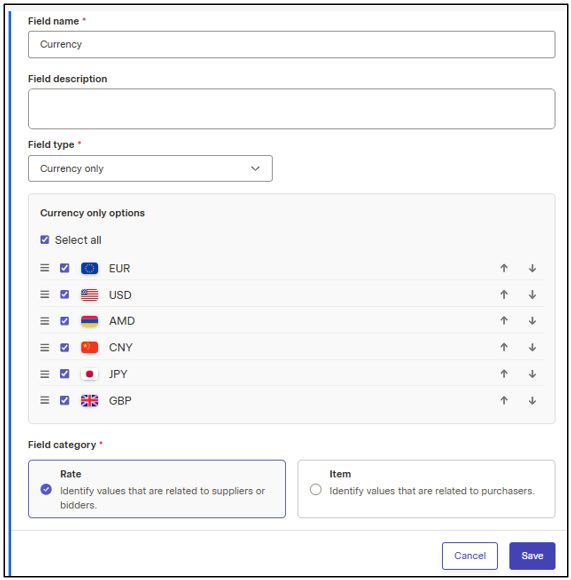Screen dimensions: 571x580
Task: Choose the Rate field category option
Action: pos(157,489)
